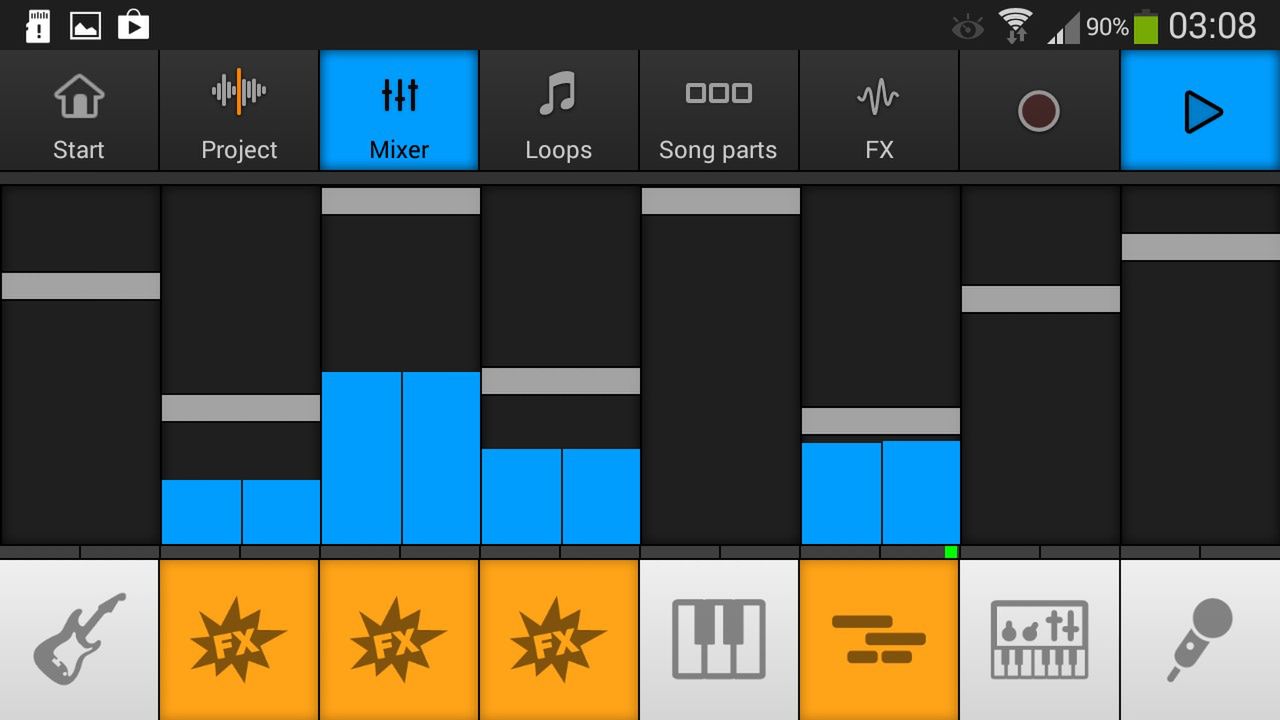Tap the picture notification icon in status bar
Image resolution: width=1280 pixels, height=720 pixels.
(85, 25)
